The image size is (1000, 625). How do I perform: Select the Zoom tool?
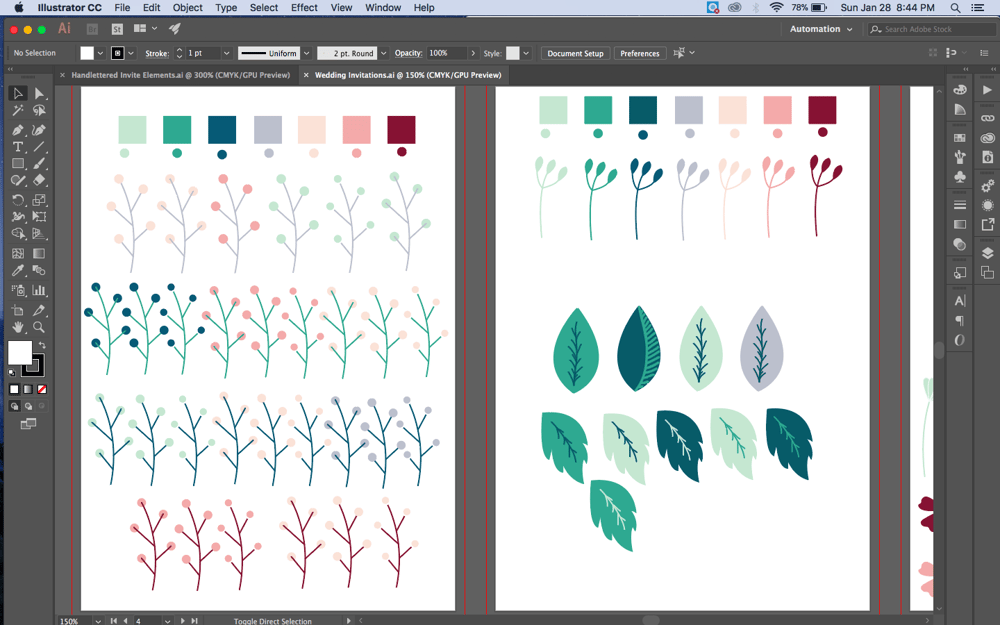(x=39, y=327)
